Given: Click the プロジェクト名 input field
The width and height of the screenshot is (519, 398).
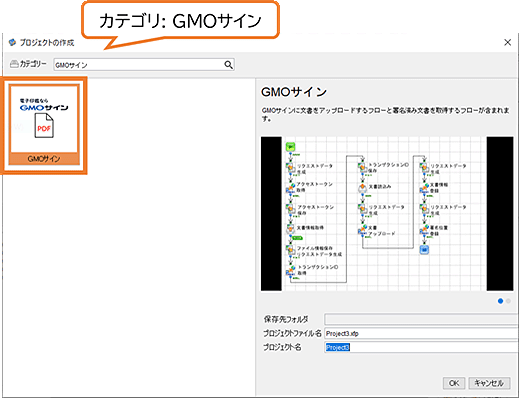Looking at the screenshot, I should coord(421,347).
